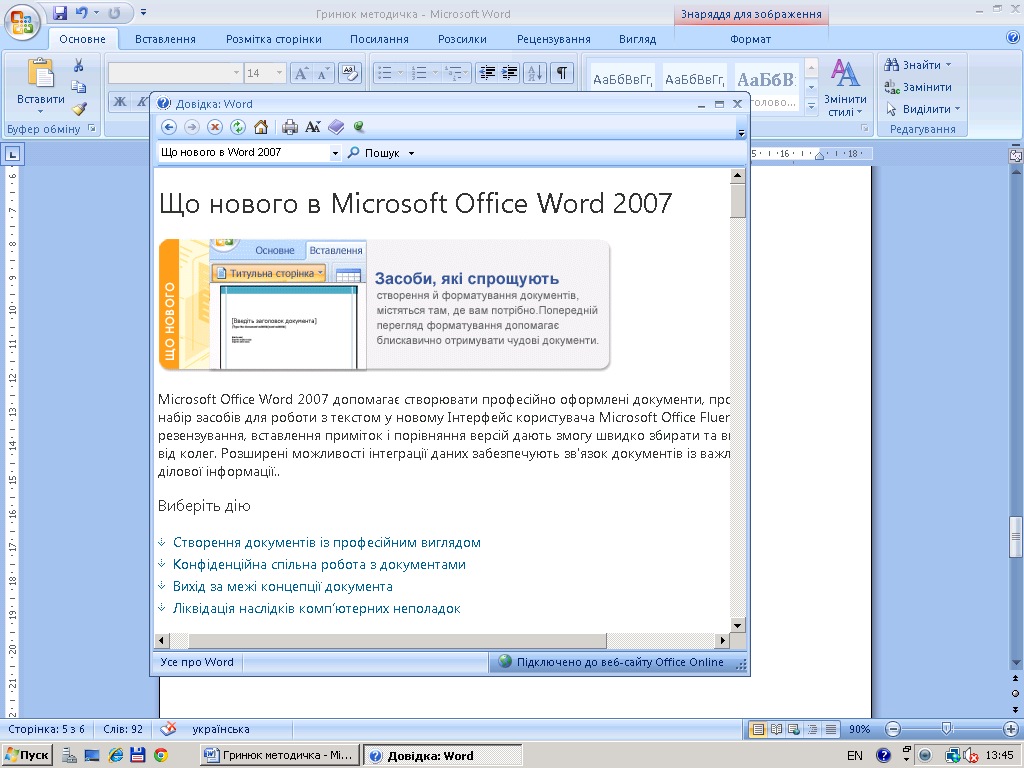The image size is (1024, 768).
Task: Sort text with the A-Я sort icon
Action: (x=534, y=73)
